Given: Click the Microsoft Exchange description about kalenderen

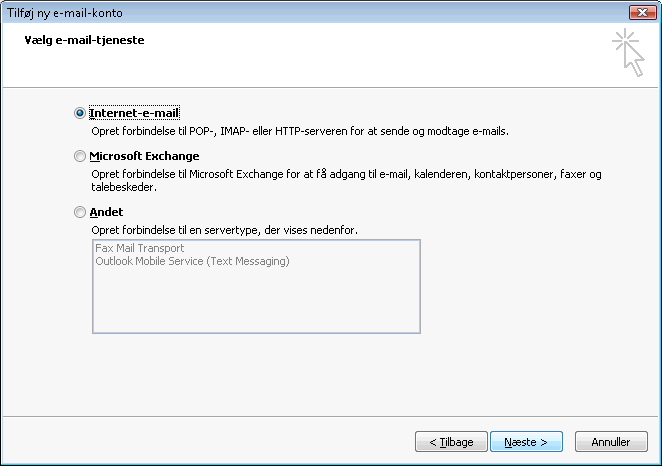Looking at the screenshot, I should coord(345,174).
